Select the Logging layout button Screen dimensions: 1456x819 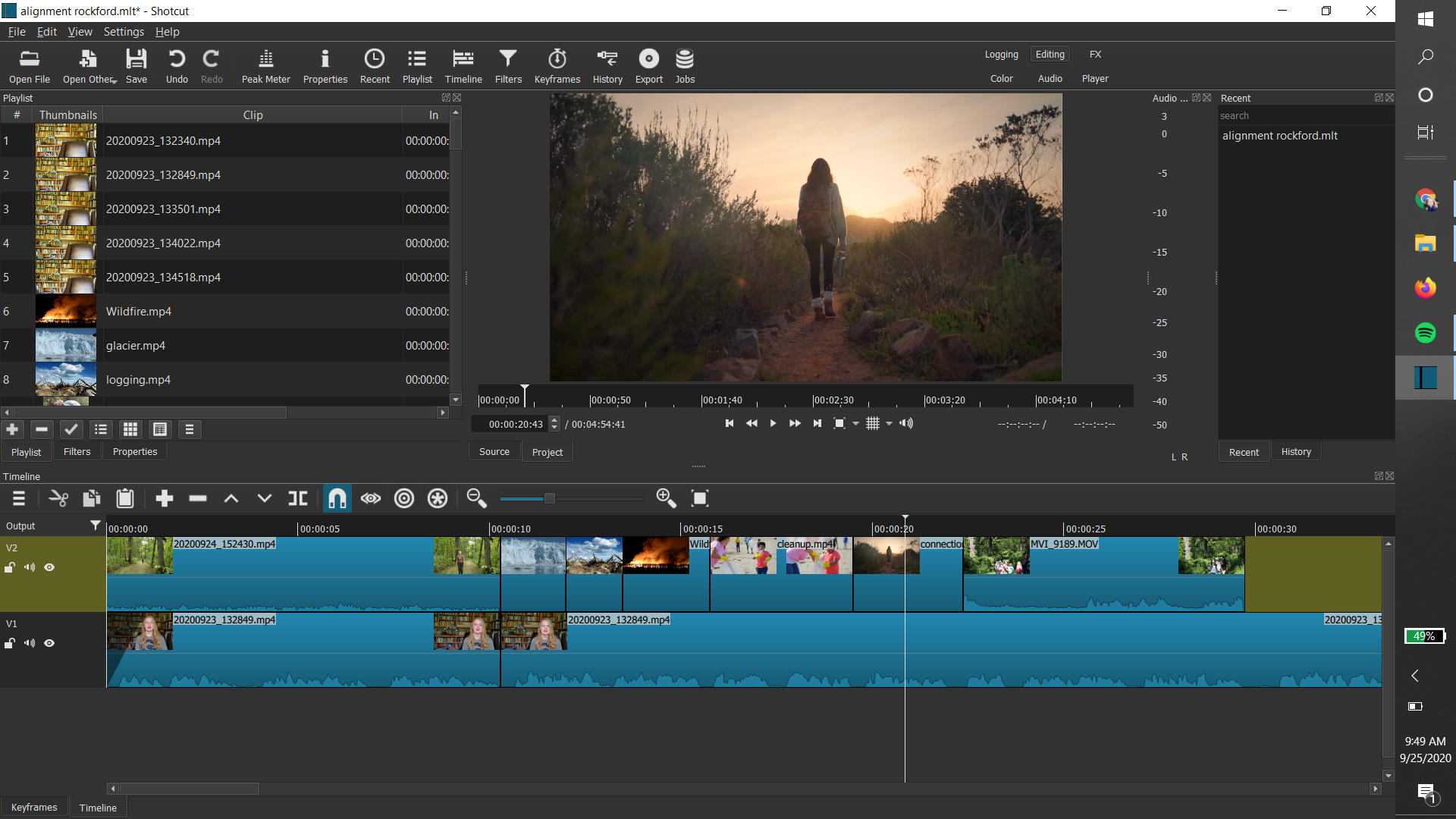point(1001,55)
